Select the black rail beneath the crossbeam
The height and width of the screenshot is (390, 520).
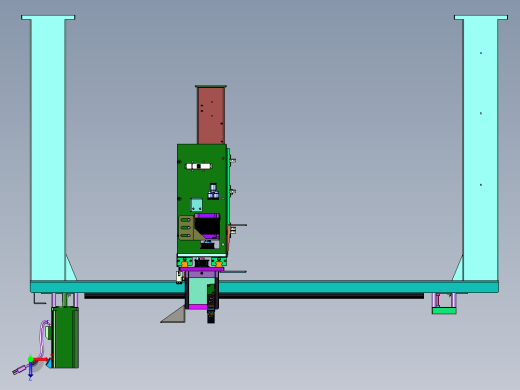(254, 296)
